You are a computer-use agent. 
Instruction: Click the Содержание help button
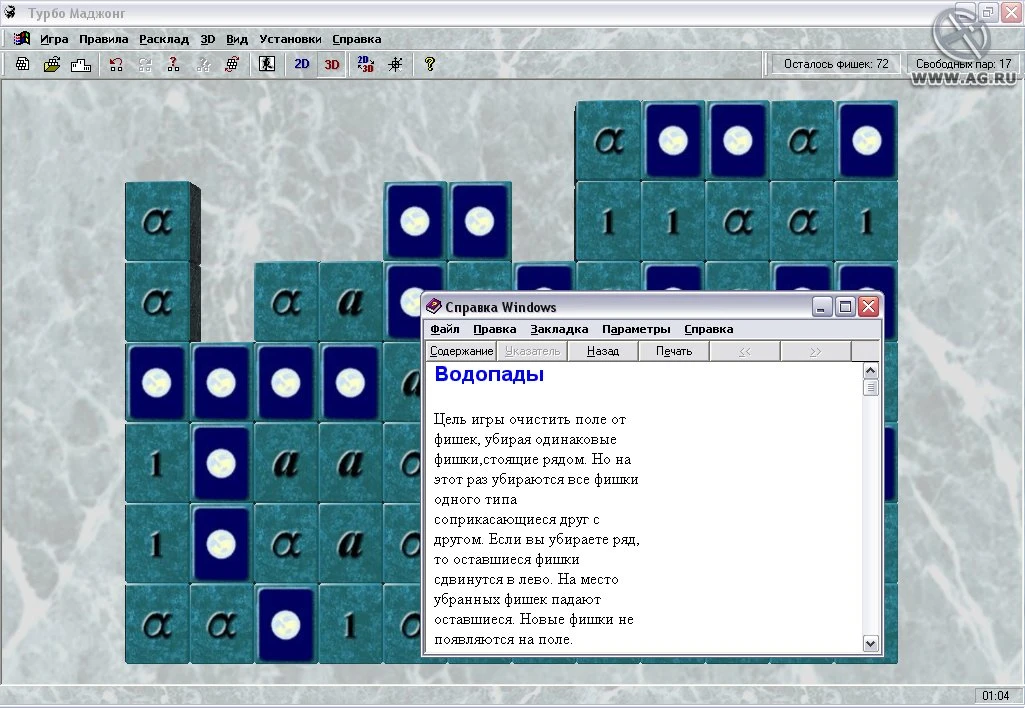[x=461, y=351]
